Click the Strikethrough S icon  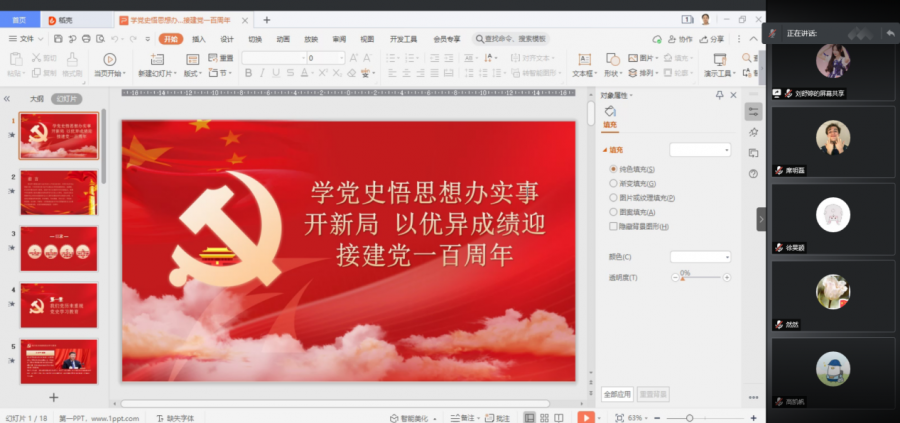click(x=290, y=73)
